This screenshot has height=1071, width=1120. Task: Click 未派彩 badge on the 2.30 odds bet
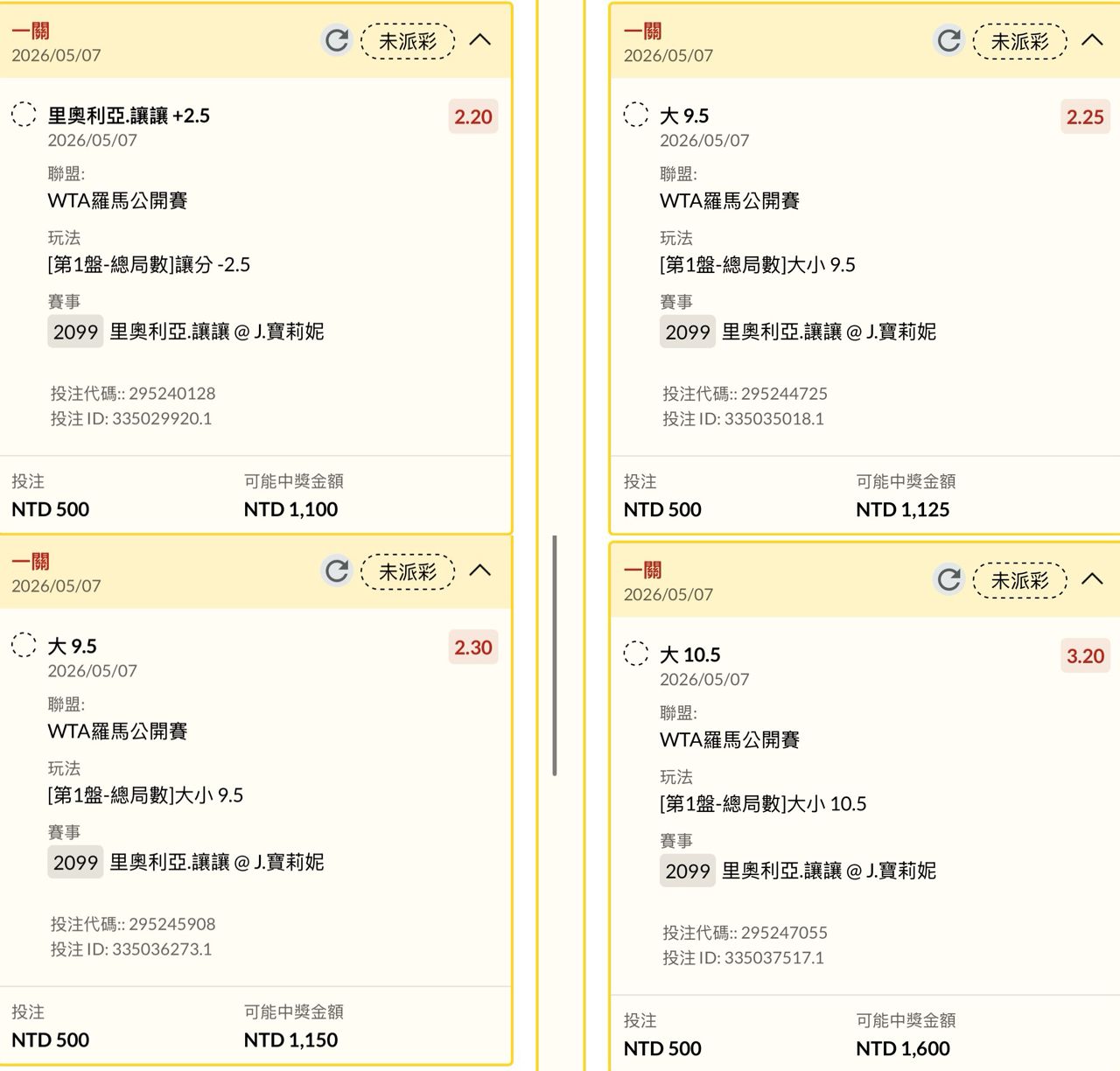[408, 571]
